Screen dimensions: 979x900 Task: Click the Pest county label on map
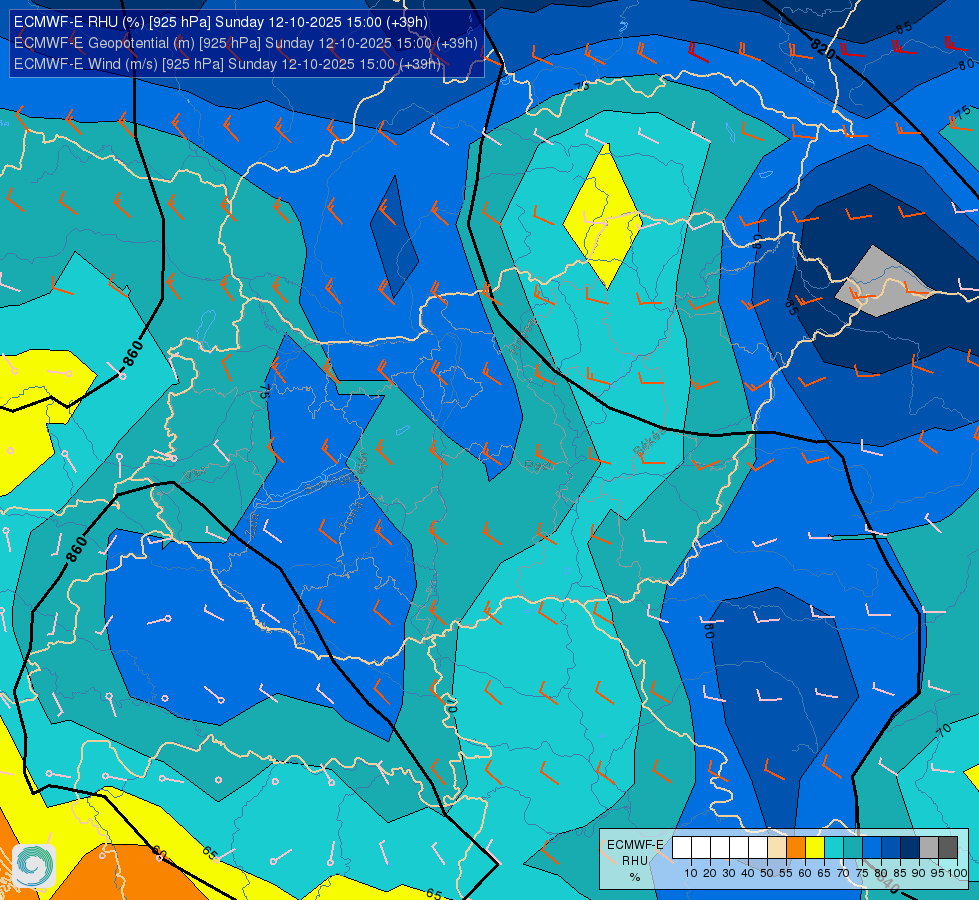coord(537,465)
